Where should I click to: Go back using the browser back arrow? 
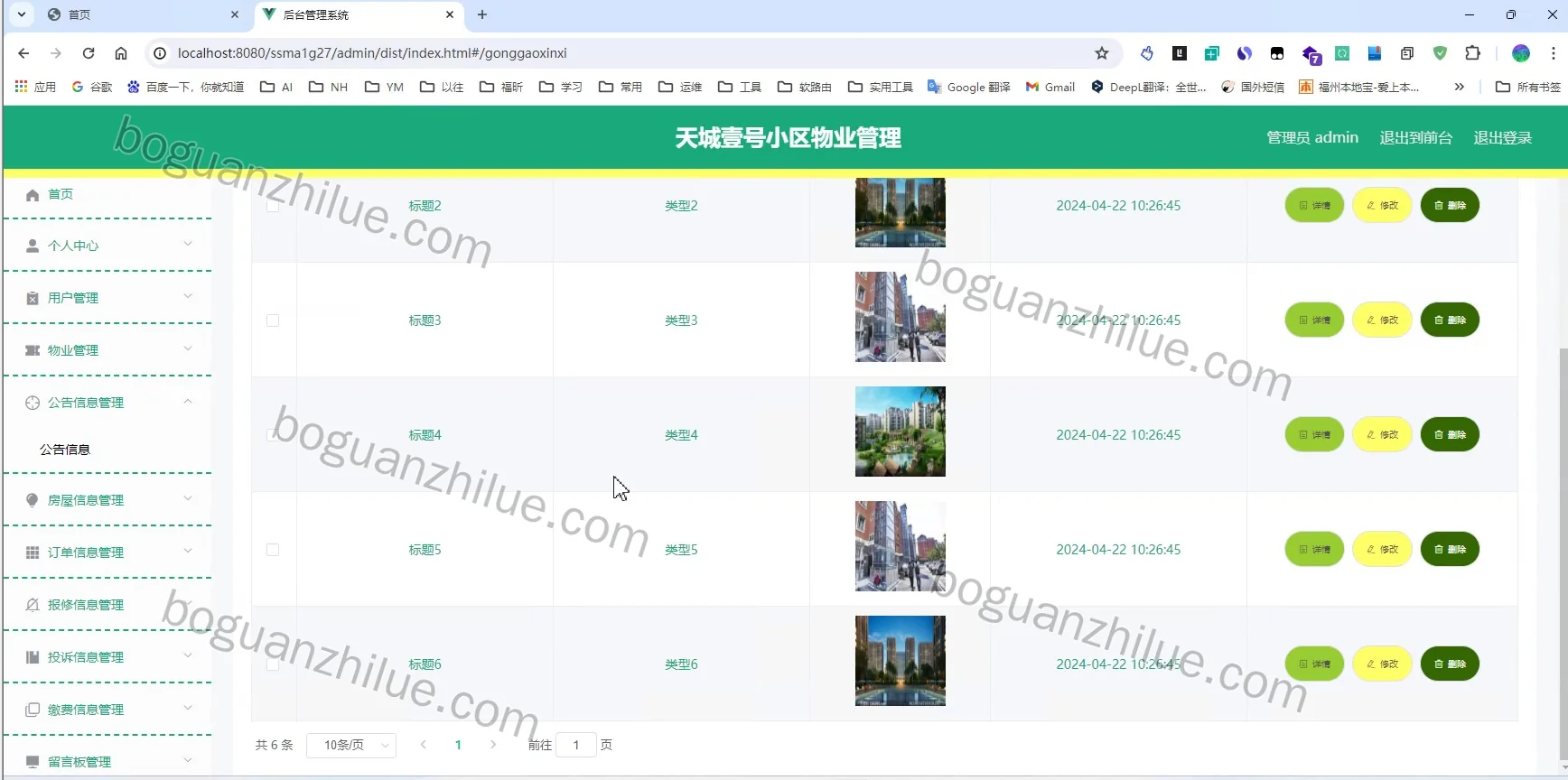(23, 53)
